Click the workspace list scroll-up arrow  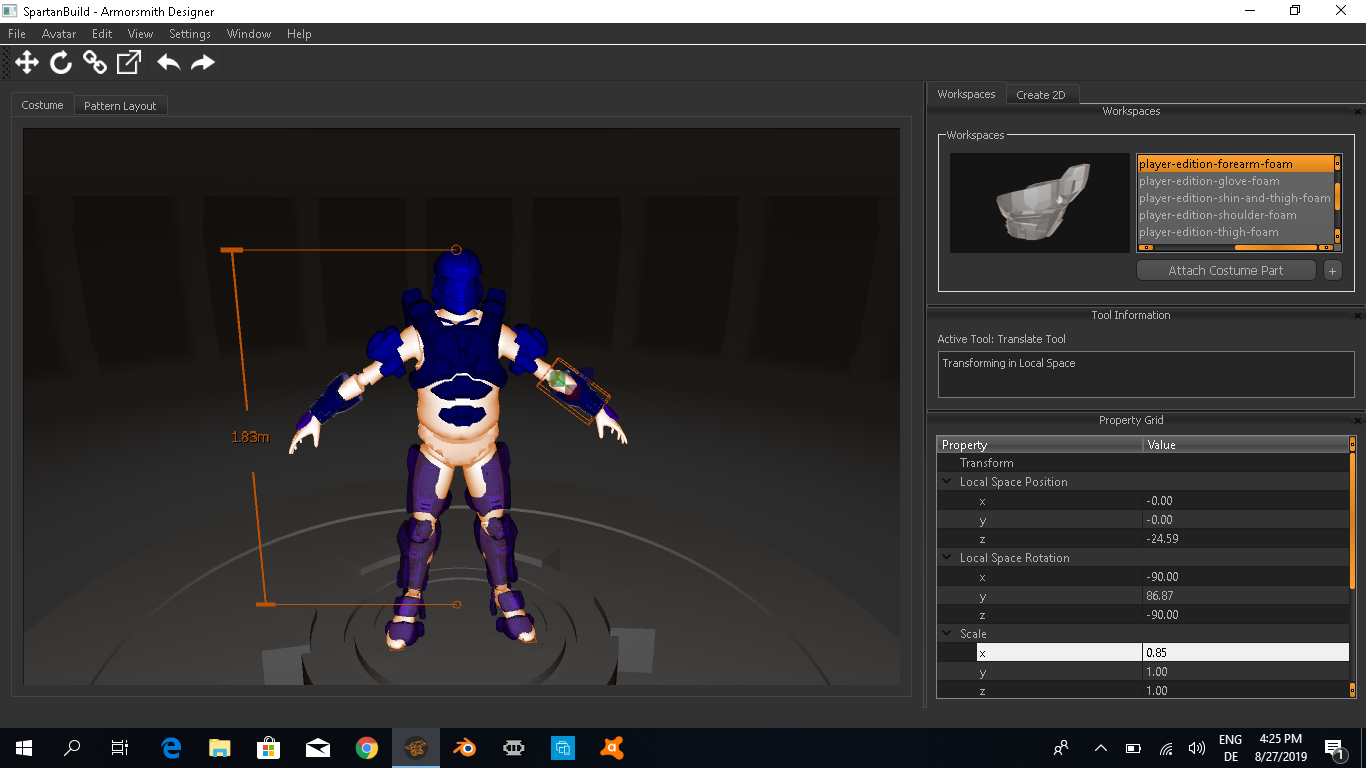[x=1338, y=161]
